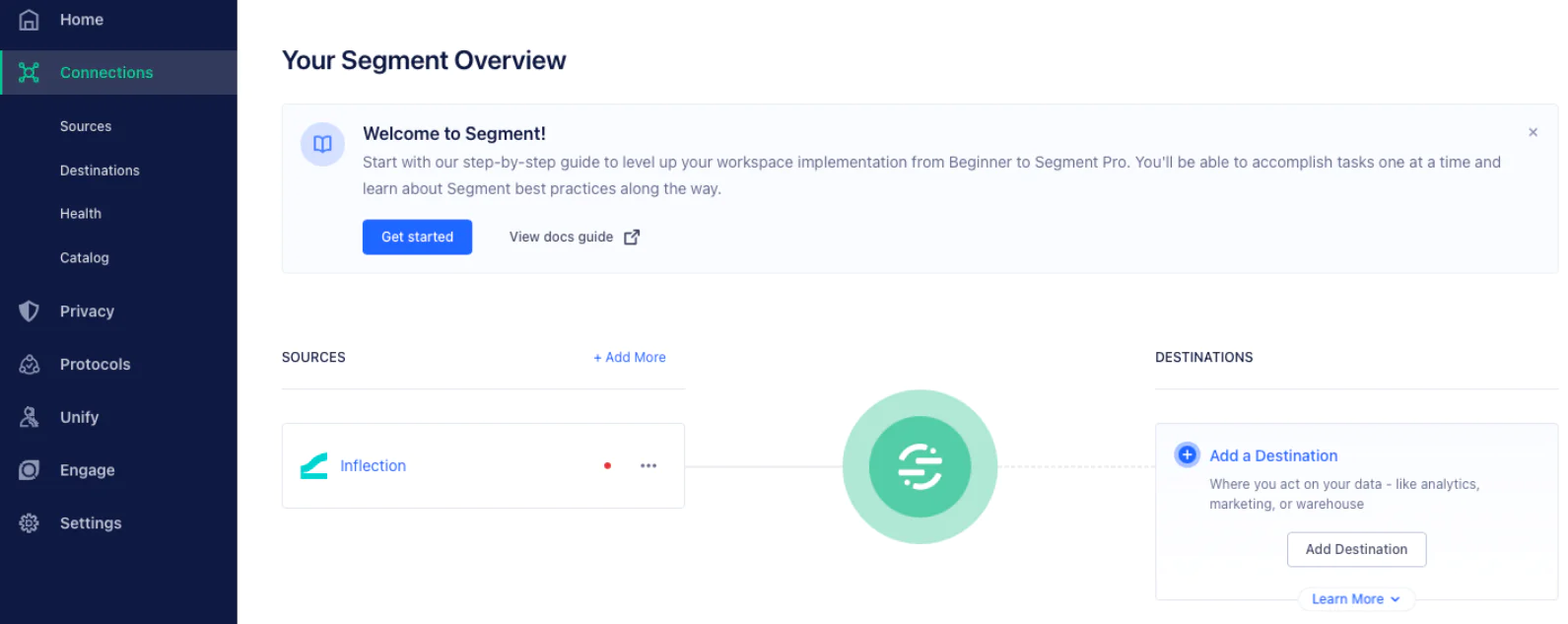Viewport: 1568px width, 624px height.
Task: Click the Engage icon in sidebar
Action: [x=30, y=470]
